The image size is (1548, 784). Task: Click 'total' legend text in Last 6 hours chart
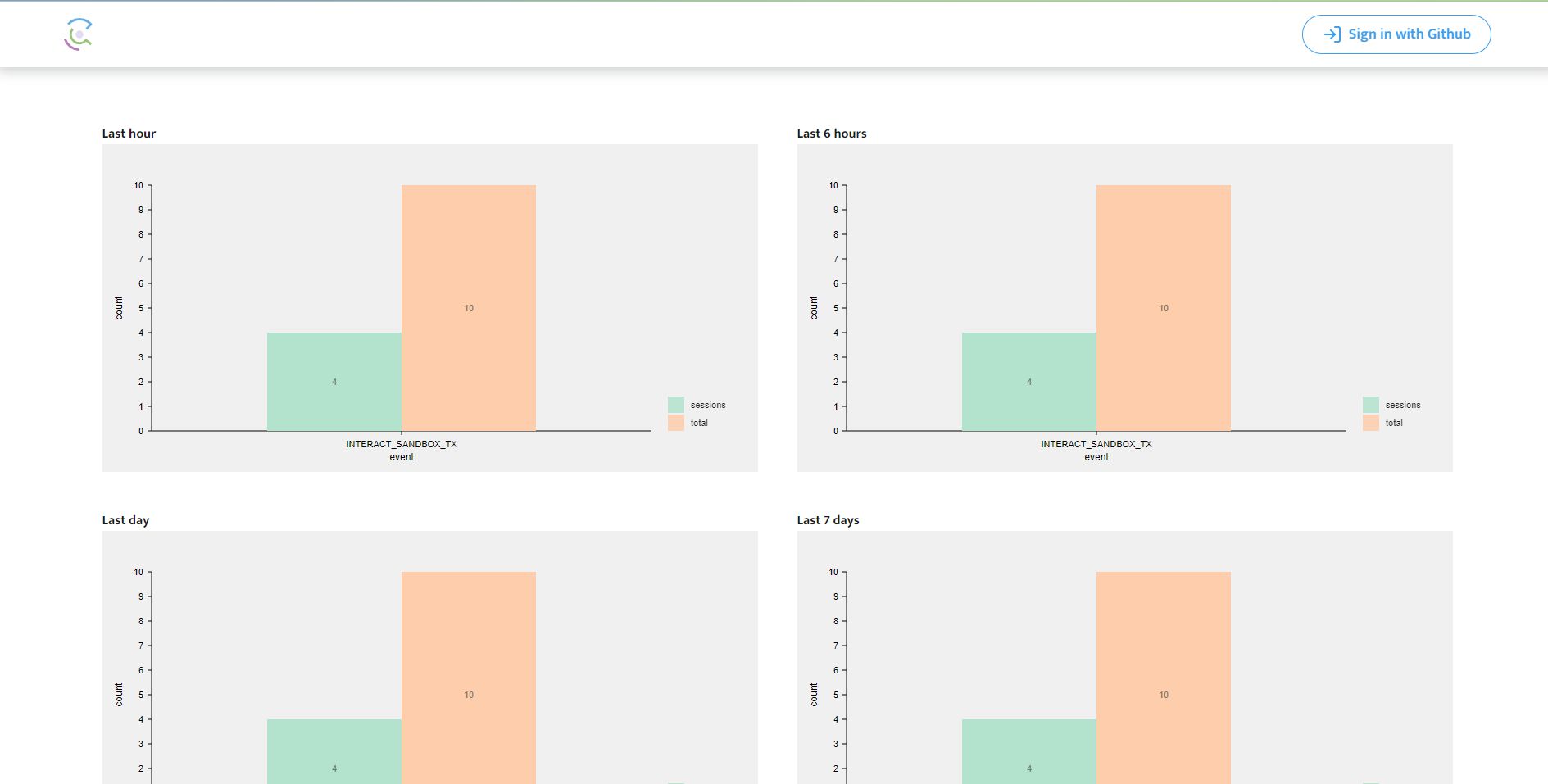1394,423
